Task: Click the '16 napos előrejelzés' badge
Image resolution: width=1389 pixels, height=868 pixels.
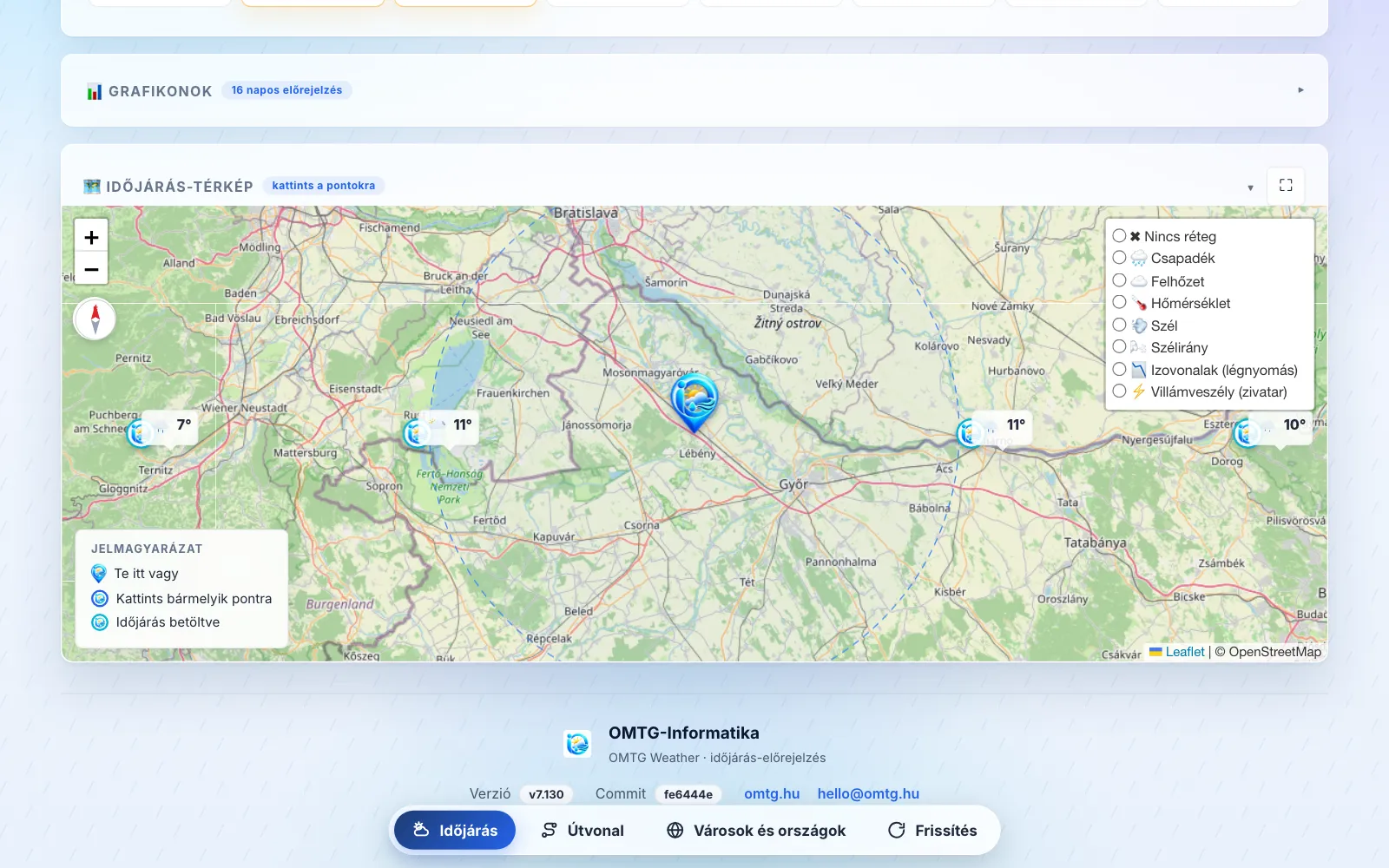Action: pyautogui.click(x=286, y=90)
